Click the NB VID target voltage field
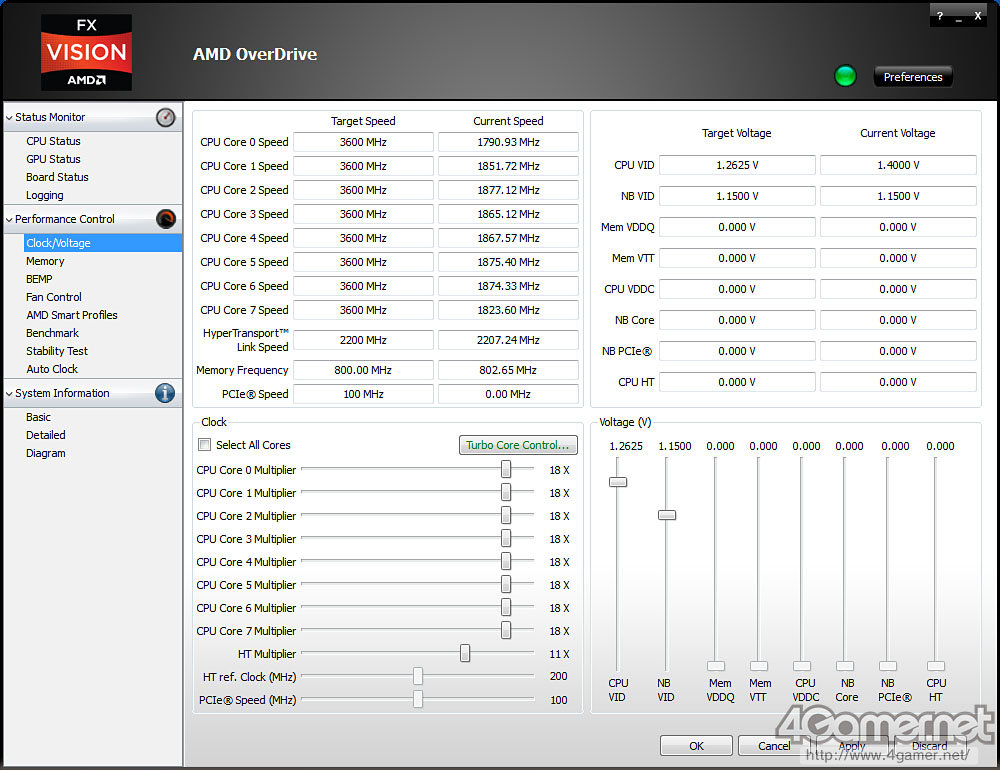Viewport: 1000px width, 770px height. [x=737, y=196]
